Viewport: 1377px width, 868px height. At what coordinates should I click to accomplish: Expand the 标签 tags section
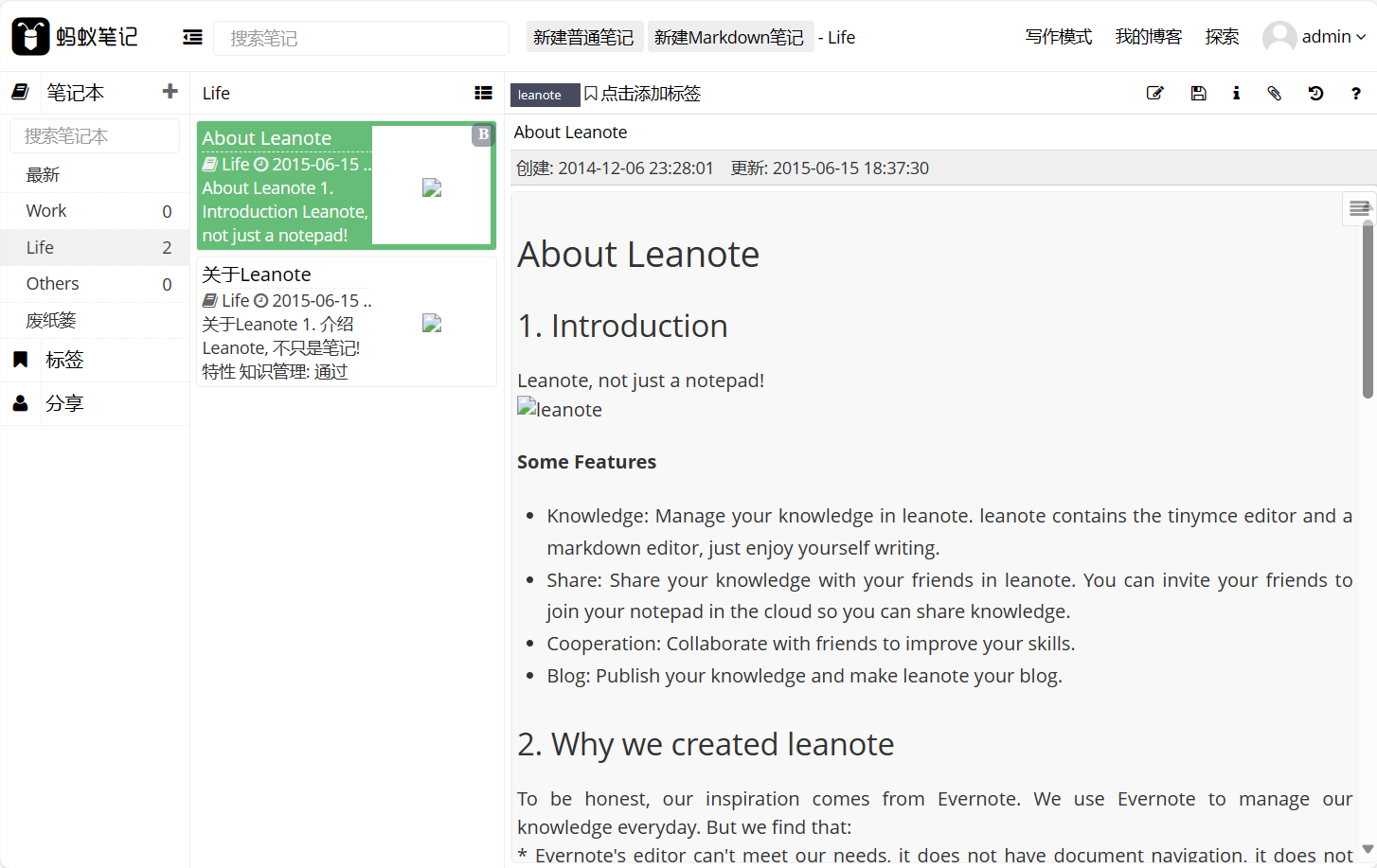[64, 360]
